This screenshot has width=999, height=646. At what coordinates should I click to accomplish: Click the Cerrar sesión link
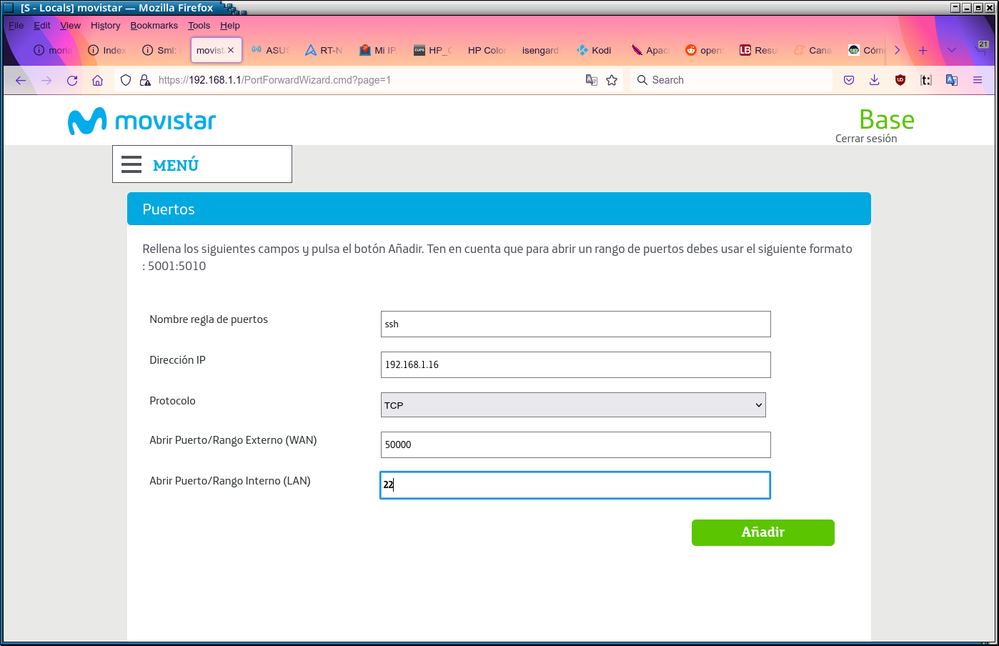(866, 139)
